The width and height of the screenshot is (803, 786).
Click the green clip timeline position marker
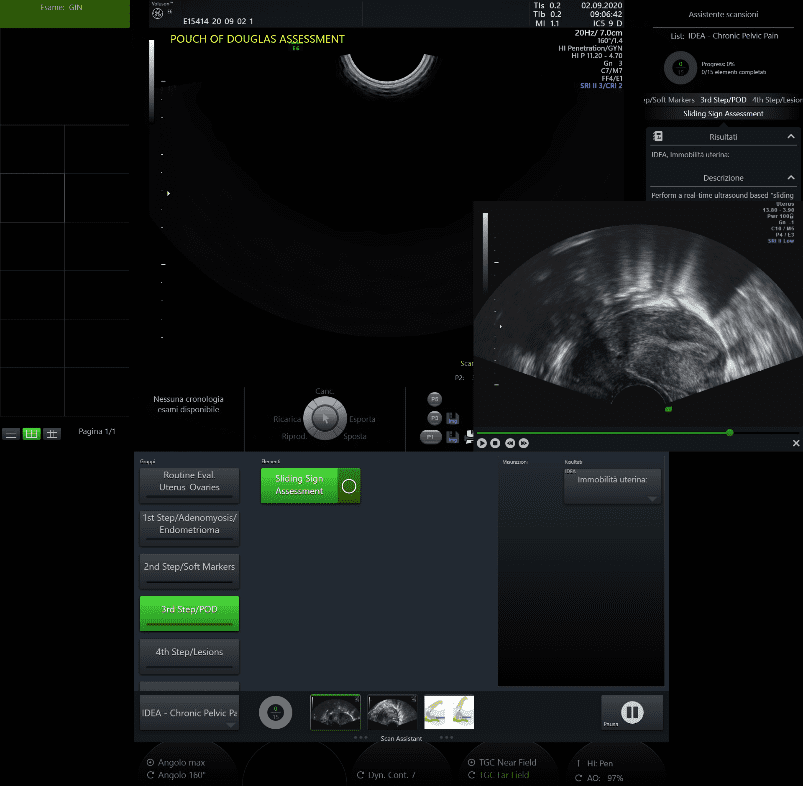(x=730, y=432)
